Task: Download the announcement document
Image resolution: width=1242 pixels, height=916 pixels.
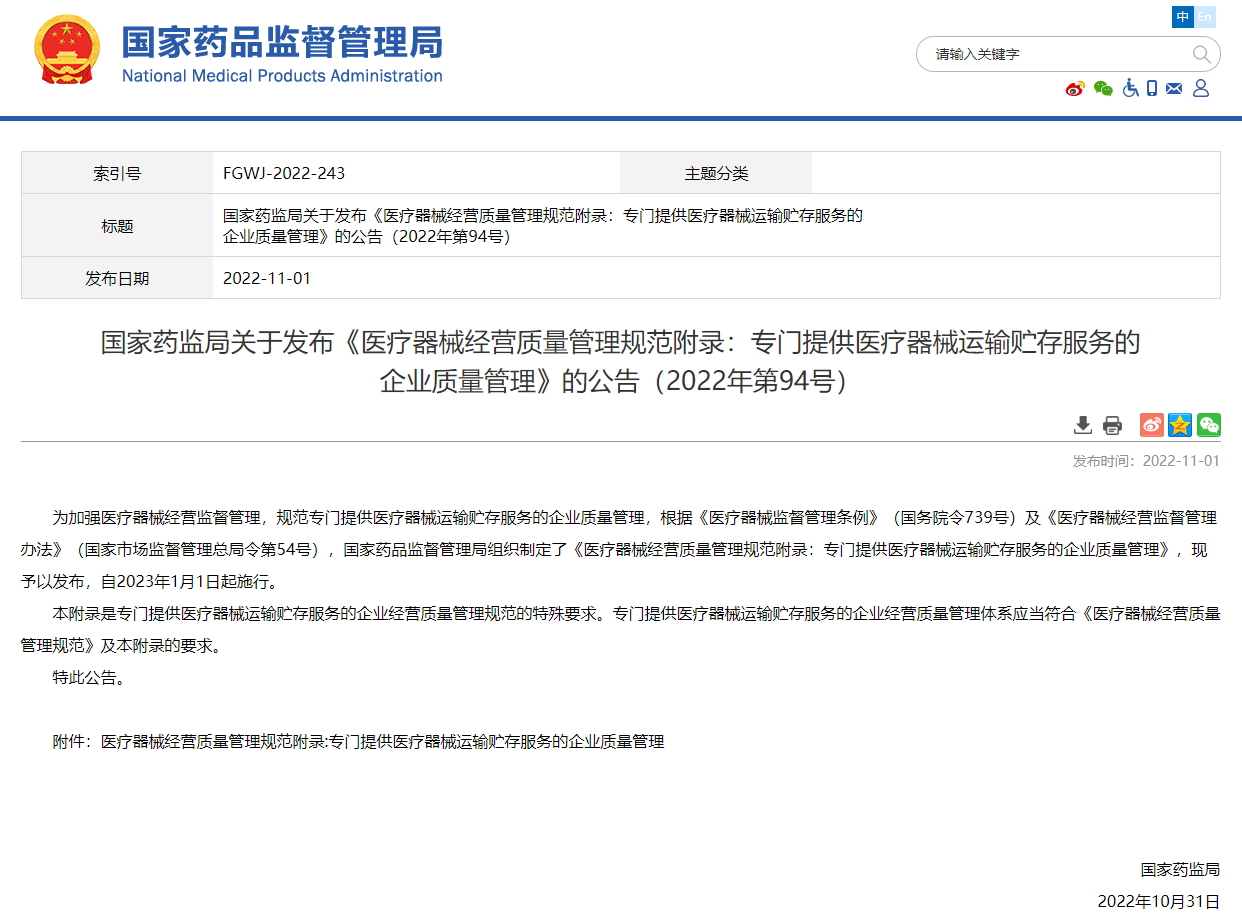Action: point(1083,425)
